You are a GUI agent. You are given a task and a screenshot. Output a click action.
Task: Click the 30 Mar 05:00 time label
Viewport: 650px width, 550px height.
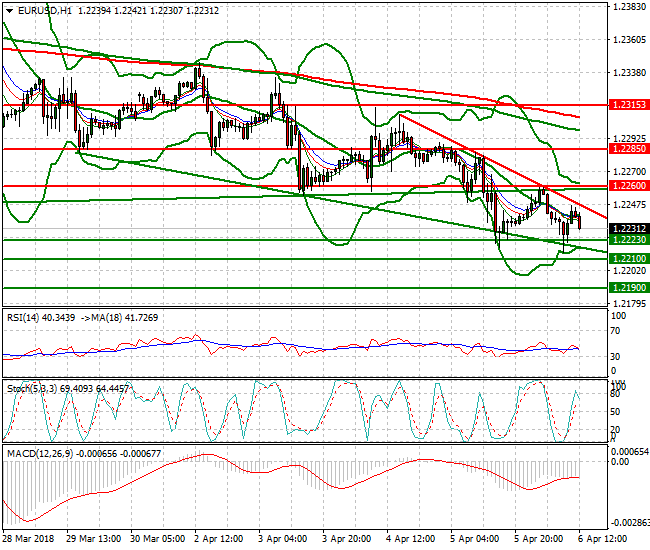[x=158, y=539]
